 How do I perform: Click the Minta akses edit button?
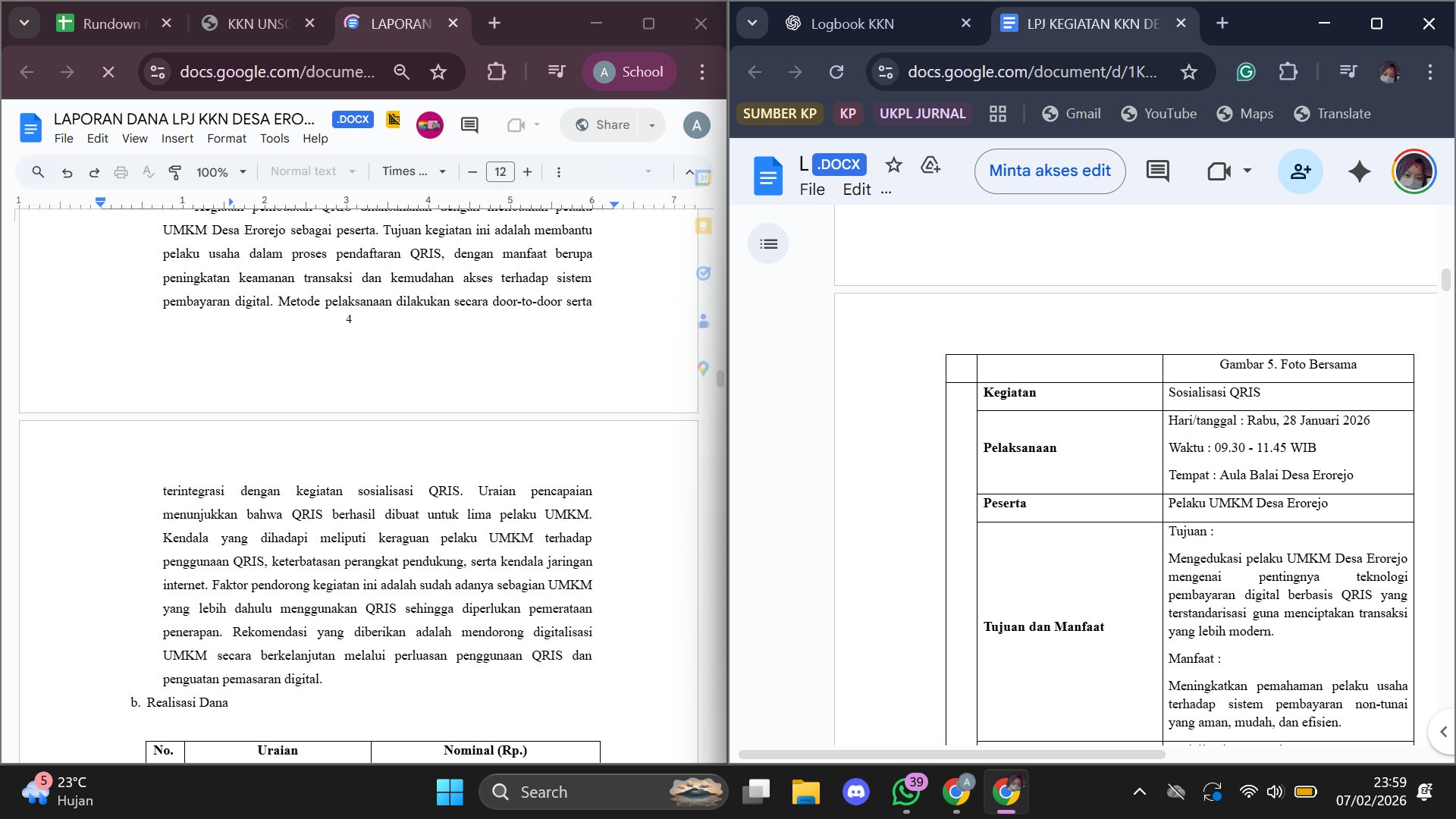(1050, 171)
